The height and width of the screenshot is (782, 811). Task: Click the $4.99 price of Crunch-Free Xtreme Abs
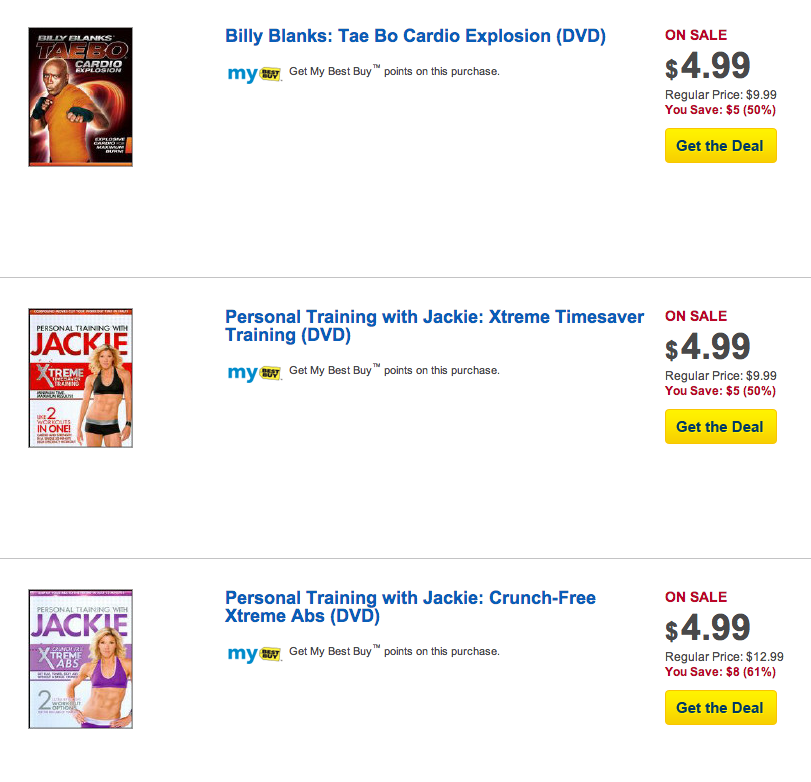click(x=708, y=628)
